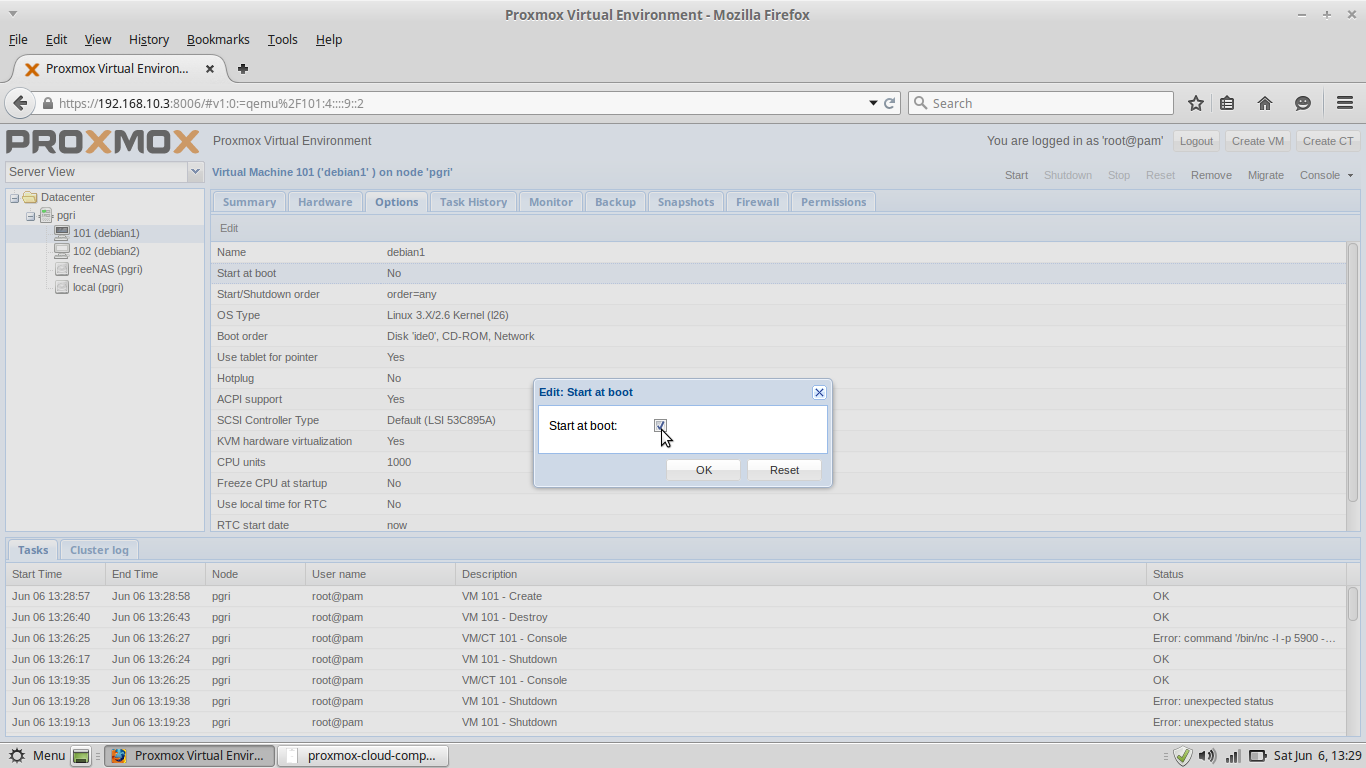Open a new tab with the plus icon

tap(242, 69)
